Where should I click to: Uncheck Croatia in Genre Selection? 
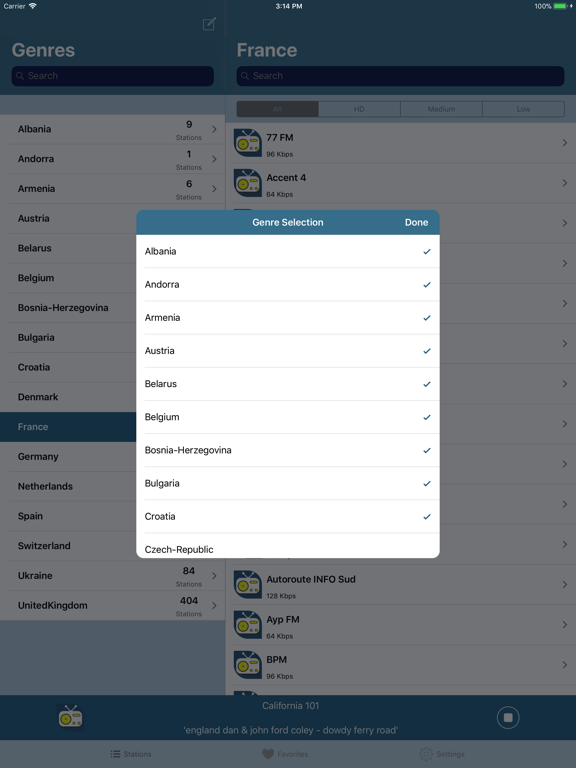(x=427, y=517)
